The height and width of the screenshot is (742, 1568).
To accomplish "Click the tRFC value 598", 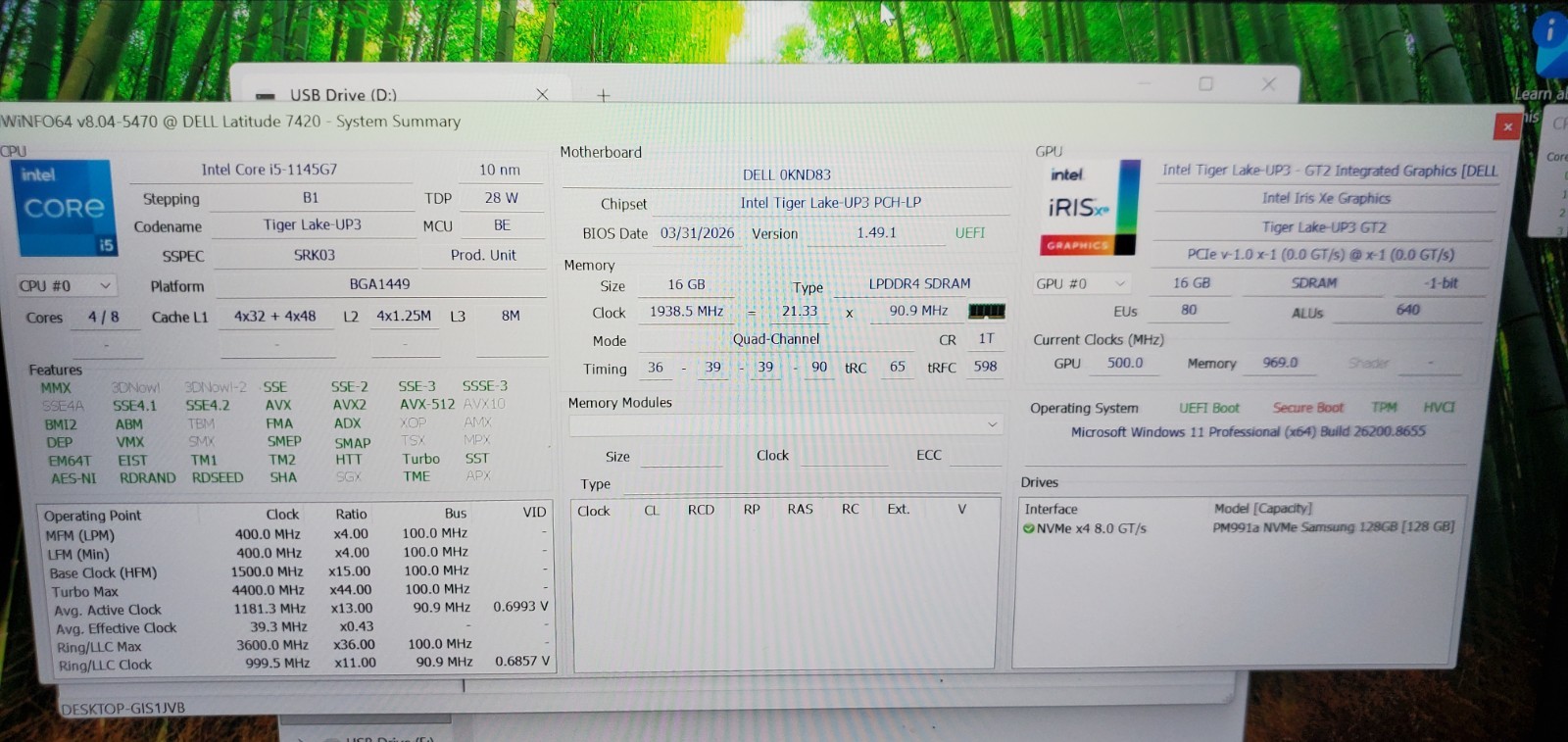I will [985, 367].
